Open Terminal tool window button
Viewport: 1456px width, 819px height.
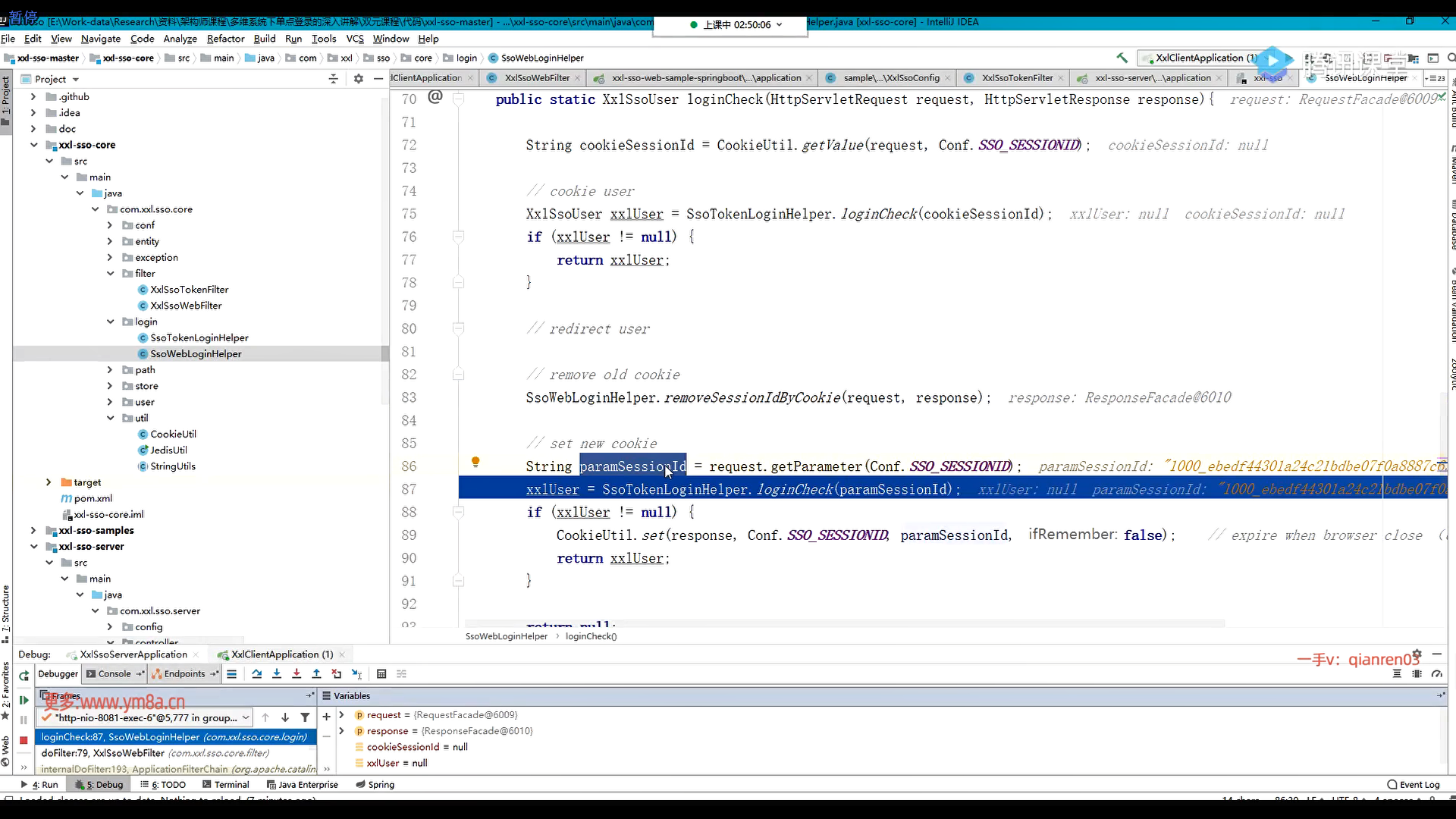226,785
